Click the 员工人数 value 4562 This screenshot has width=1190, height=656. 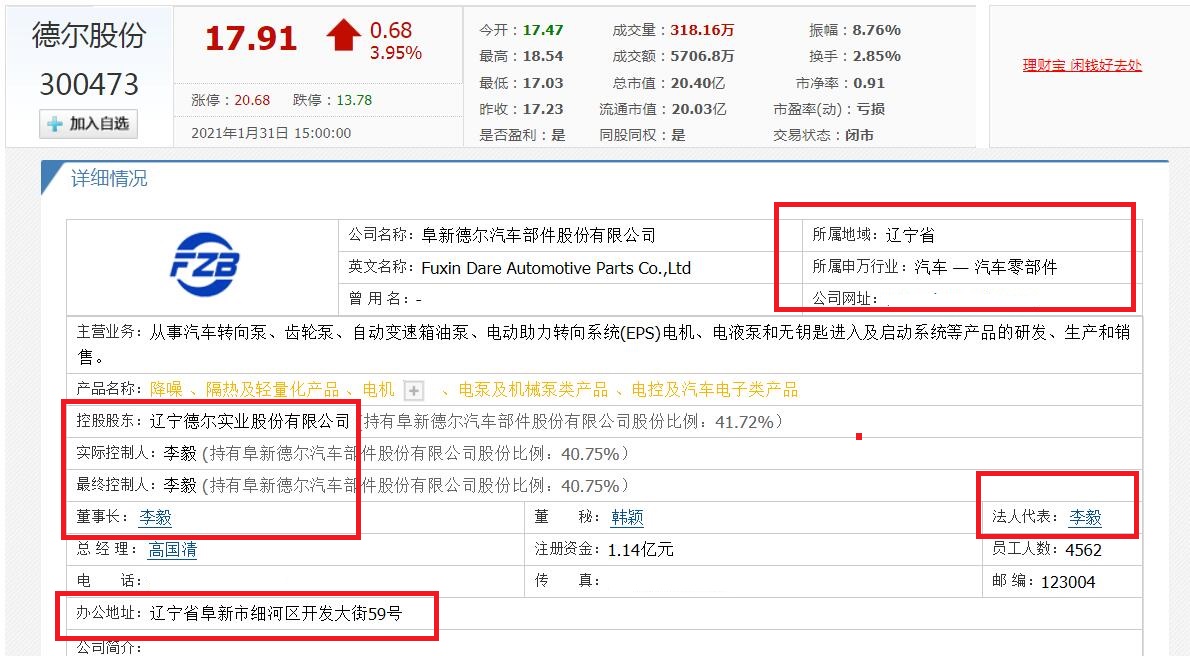tap(1083, 550)
